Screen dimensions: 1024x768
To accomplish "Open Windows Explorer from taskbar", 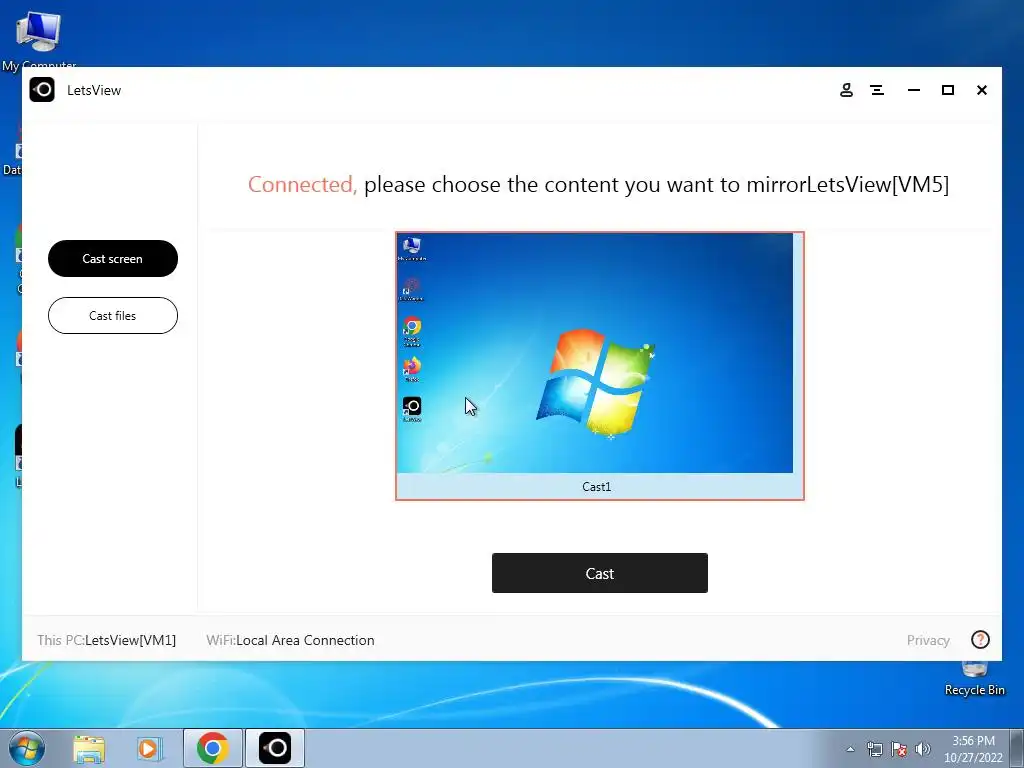I will click(x=89, y=748).
